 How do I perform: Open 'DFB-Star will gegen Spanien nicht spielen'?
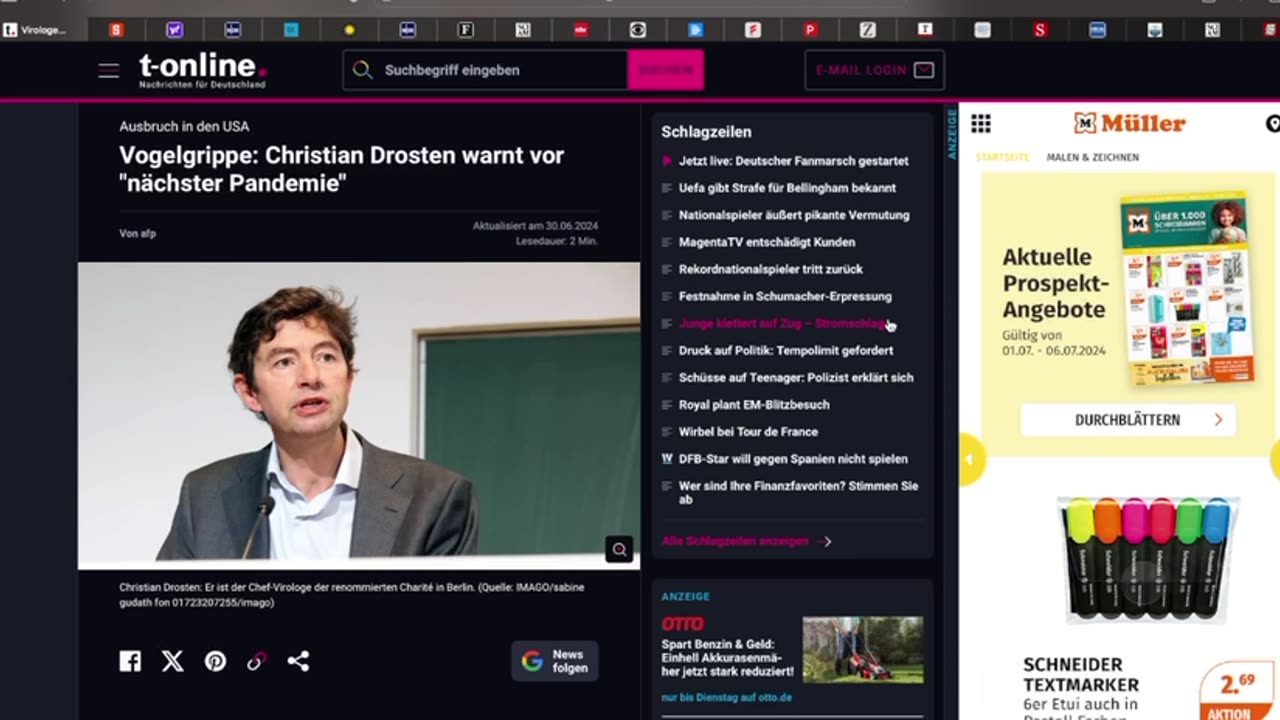(793, 458)
